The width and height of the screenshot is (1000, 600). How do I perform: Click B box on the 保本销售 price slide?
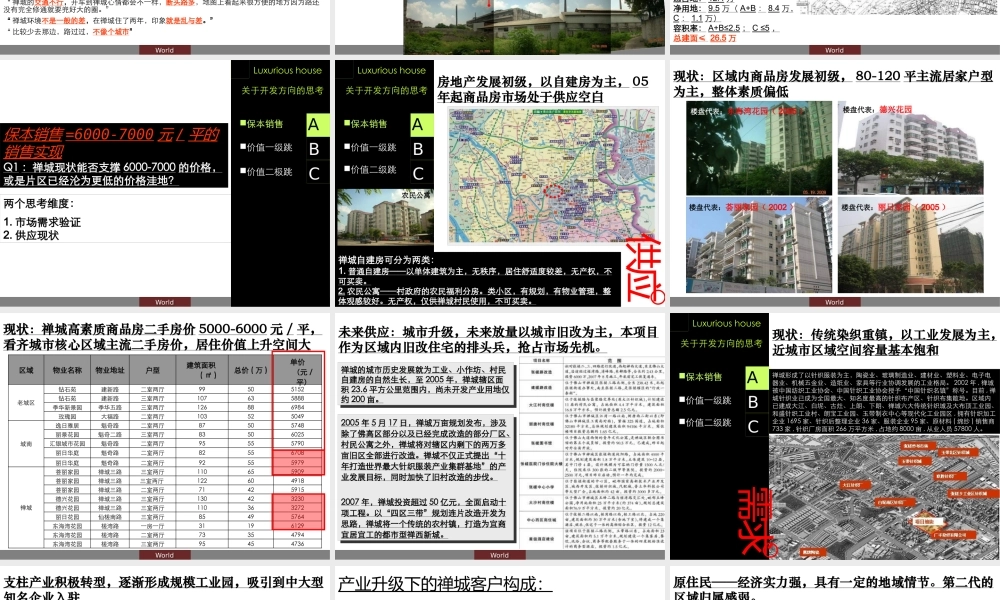click(318, 149)
